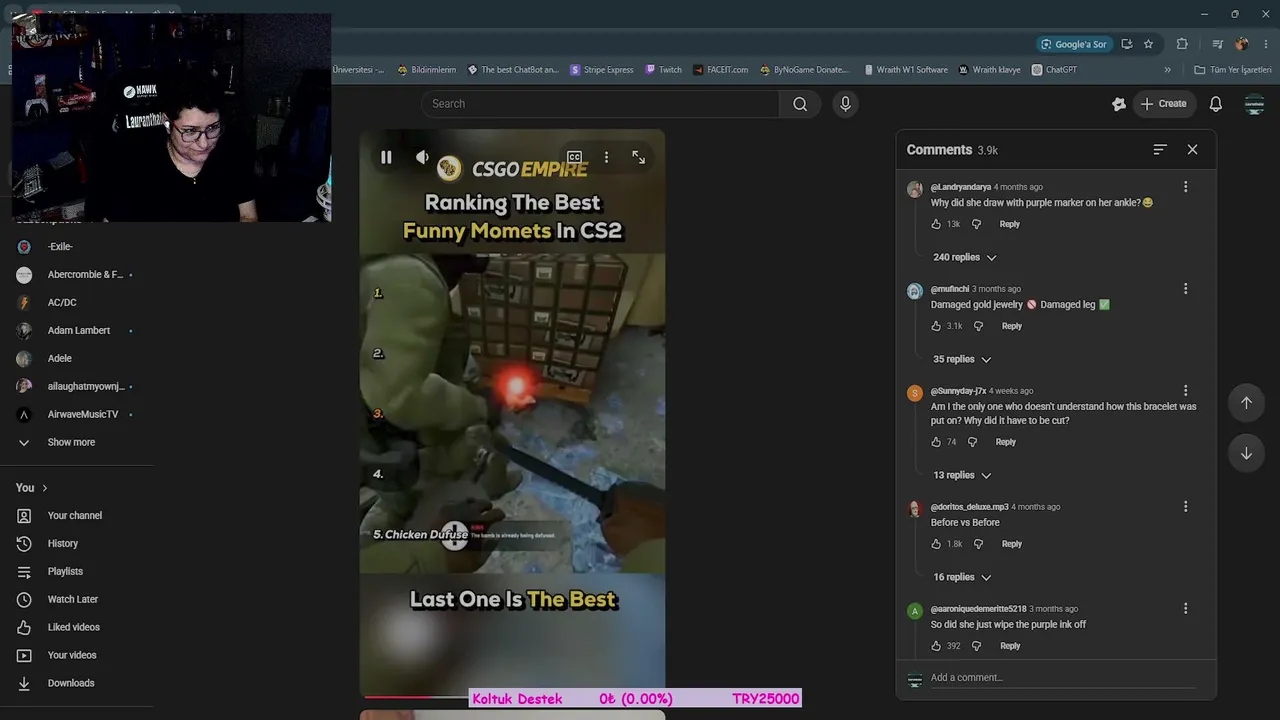Reply to @aaroniquedemeritte5218's comment
This screenshot has height=720, width=1280.
pyautogui.click(x=1010, y=646)
